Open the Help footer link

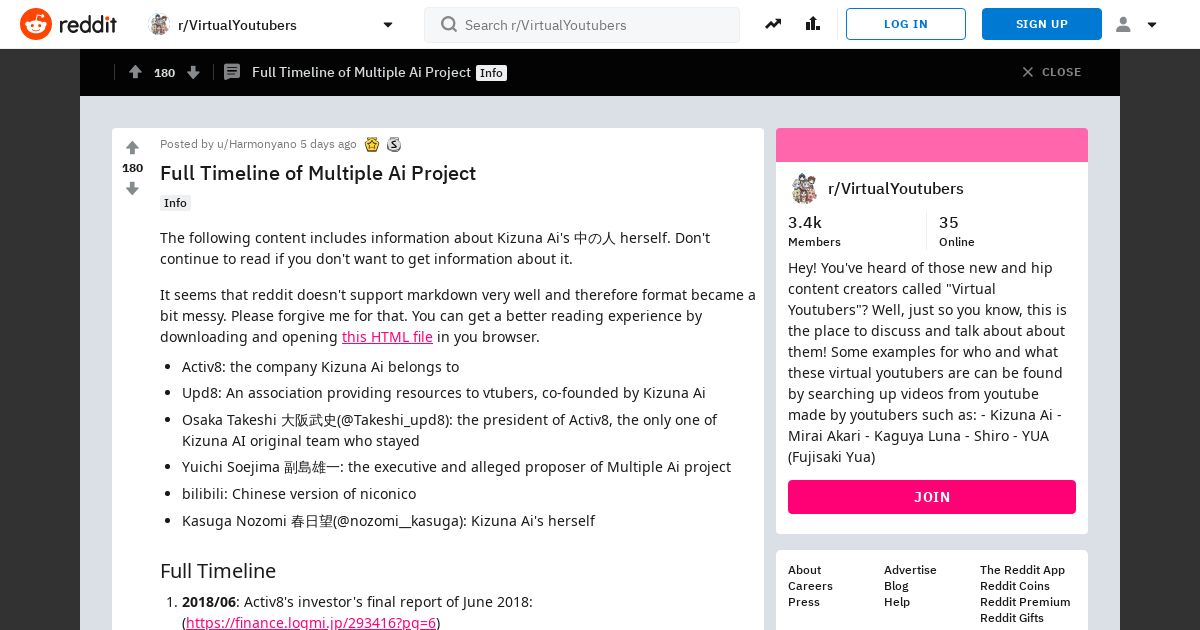point(897,602)
